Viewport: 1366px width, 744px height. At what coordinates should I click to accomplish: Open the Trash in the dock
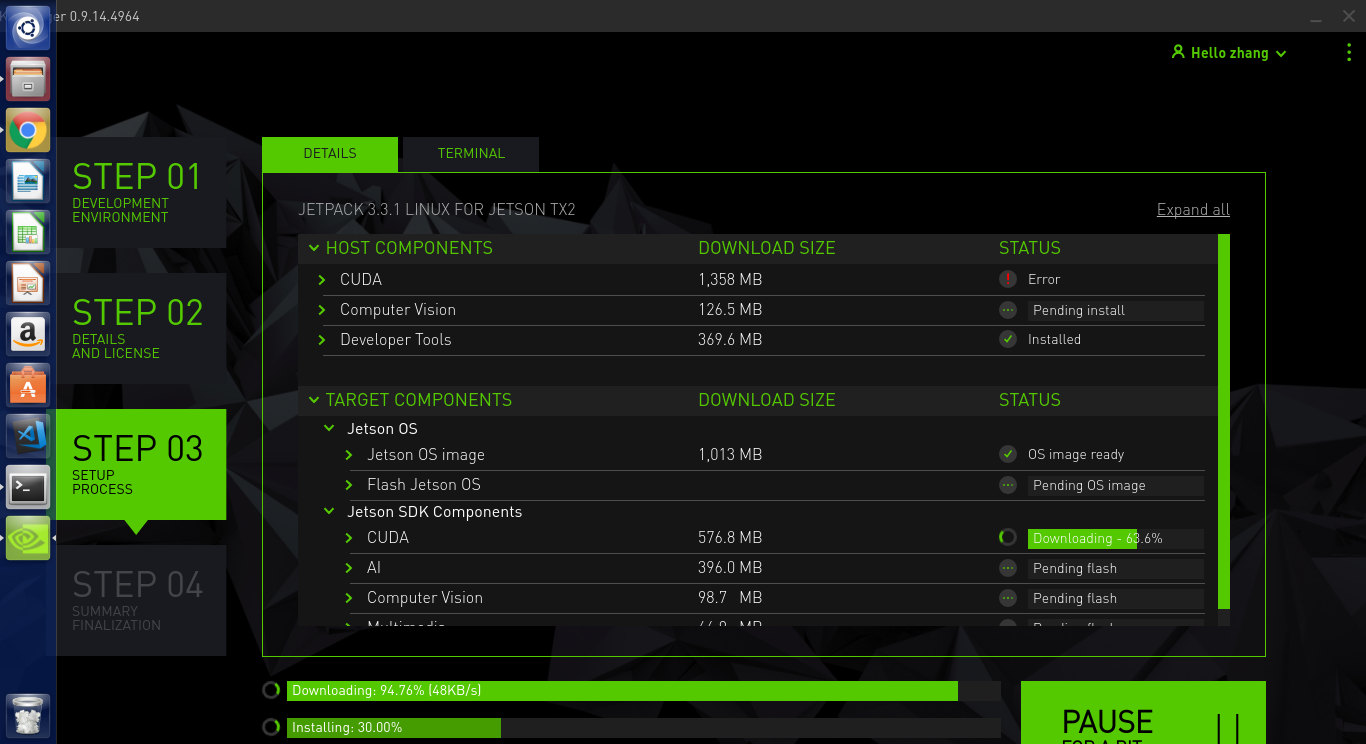28,714
